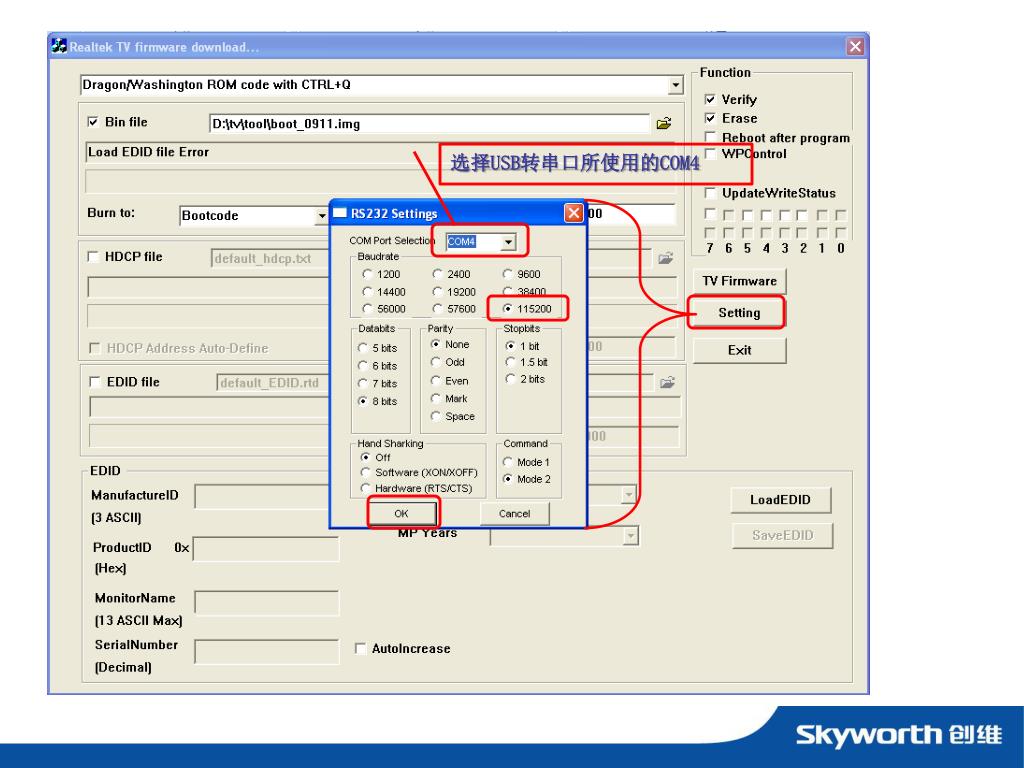
Task: Select the 9600 baudrate option
Action: point(510,274)
